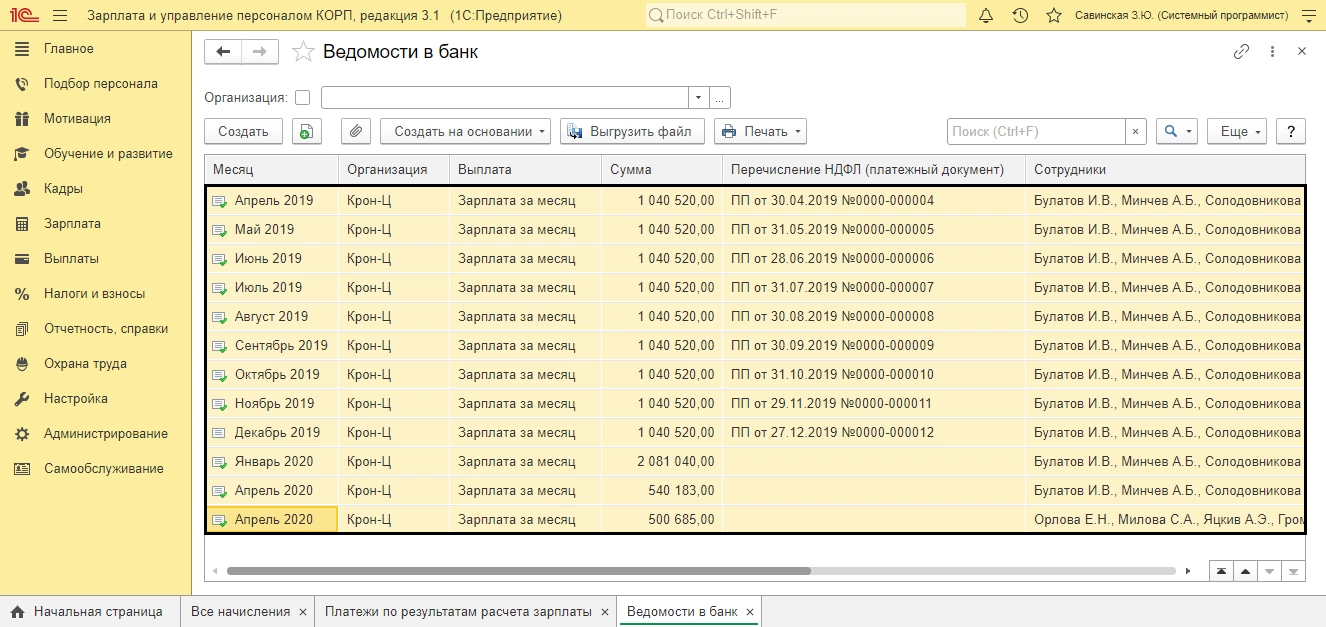Image resolution: width=1326 pixels, height=627 pixels.
Task: Open Администрирование section
Action: pos(95,434)
